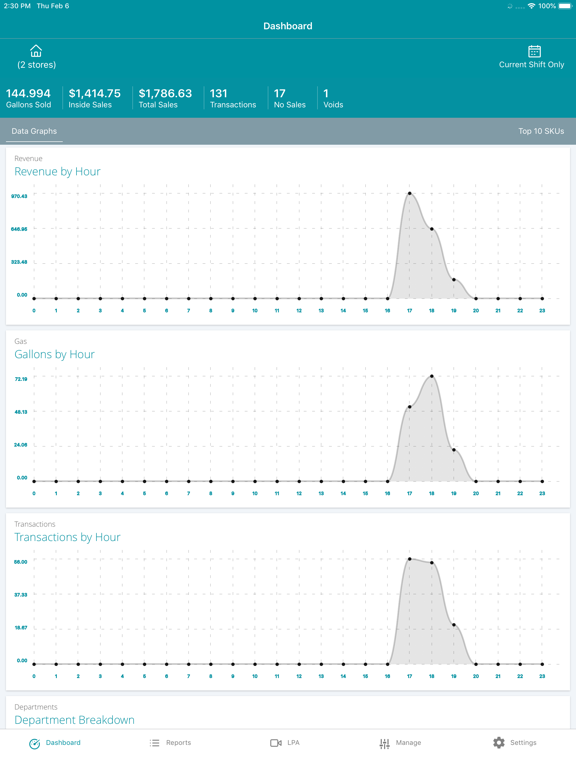
Task: Tap the Thu Feb 6 date in status bar
Action: [x=53, y=6]
